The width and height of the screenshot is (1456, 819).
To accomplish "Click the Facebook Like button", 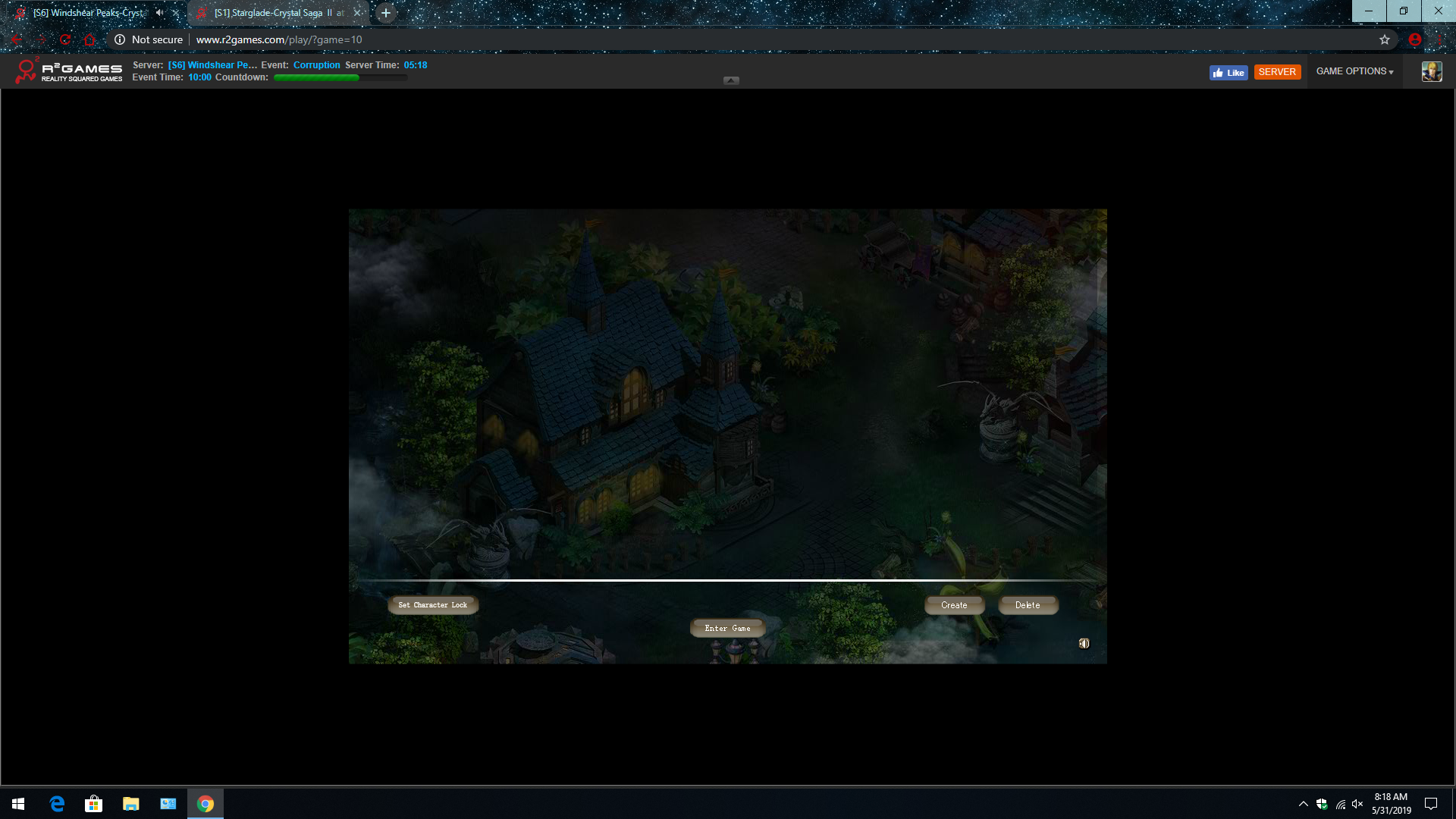I will (x=1228, y=72).
